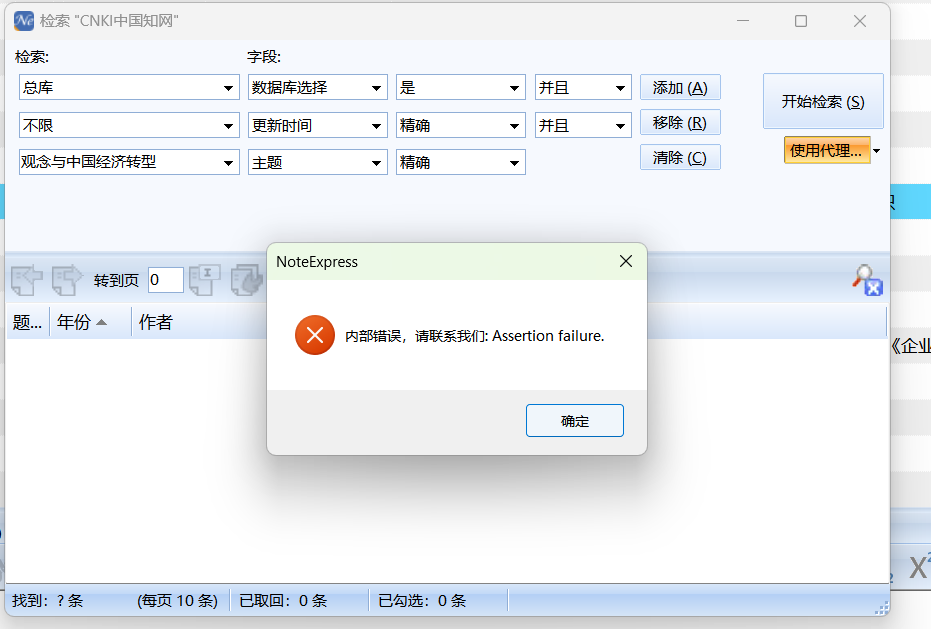Close the CNKI search window

click(860, 21)
